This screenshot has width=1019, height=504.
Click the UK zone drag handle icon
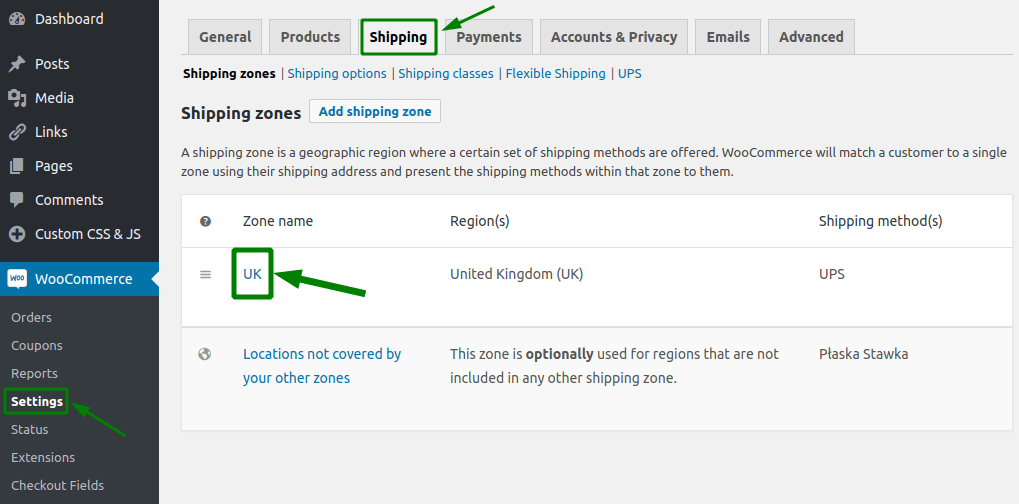[205, 275]
